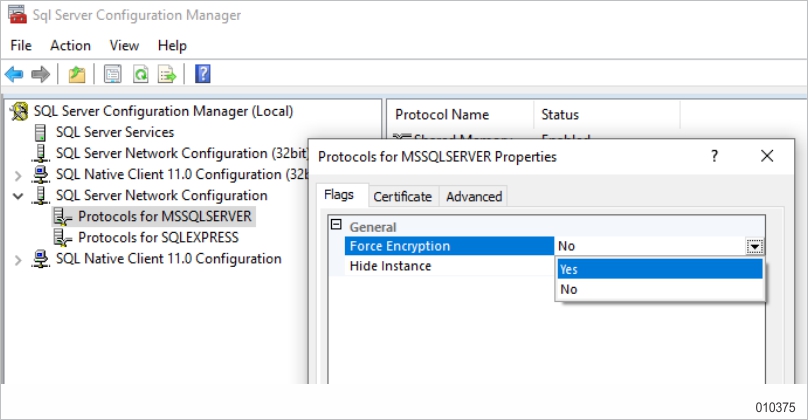Click the Back arrow toolbar icon
808x420 pixels.
14,74
